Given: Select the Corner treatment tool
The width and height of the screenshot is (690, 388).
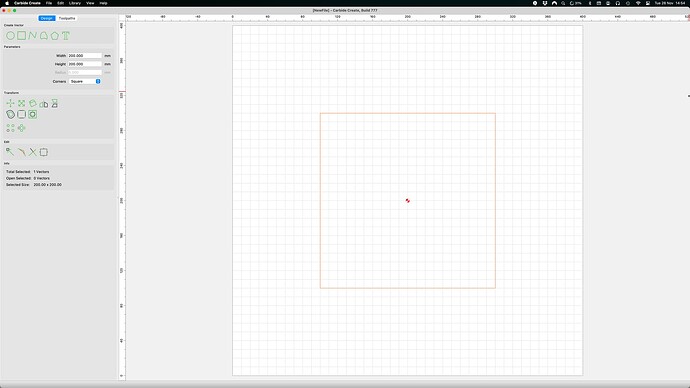Looking at the screenshot, I should (x=44, y=152).
